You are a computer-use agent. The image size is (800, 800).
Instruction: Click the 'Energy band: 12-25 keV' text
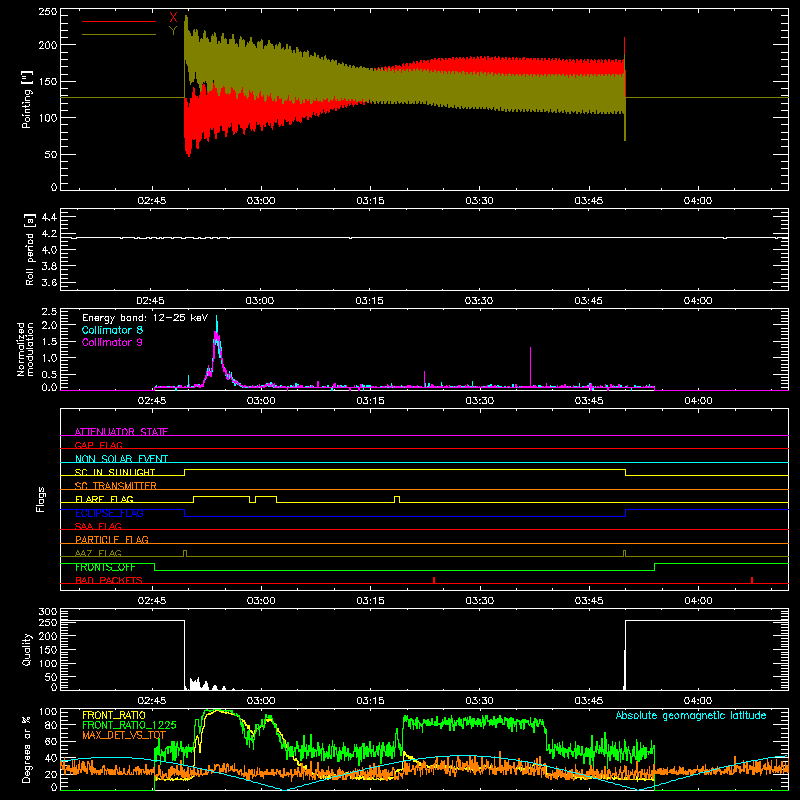[145, 318]
